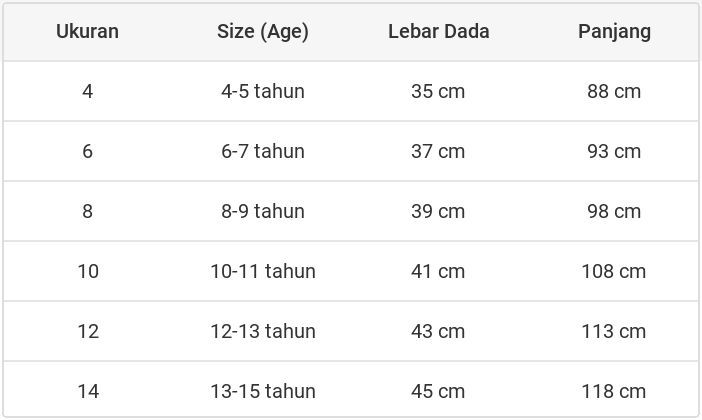Click the 6-7 tahun age cell

pos(263,151)
